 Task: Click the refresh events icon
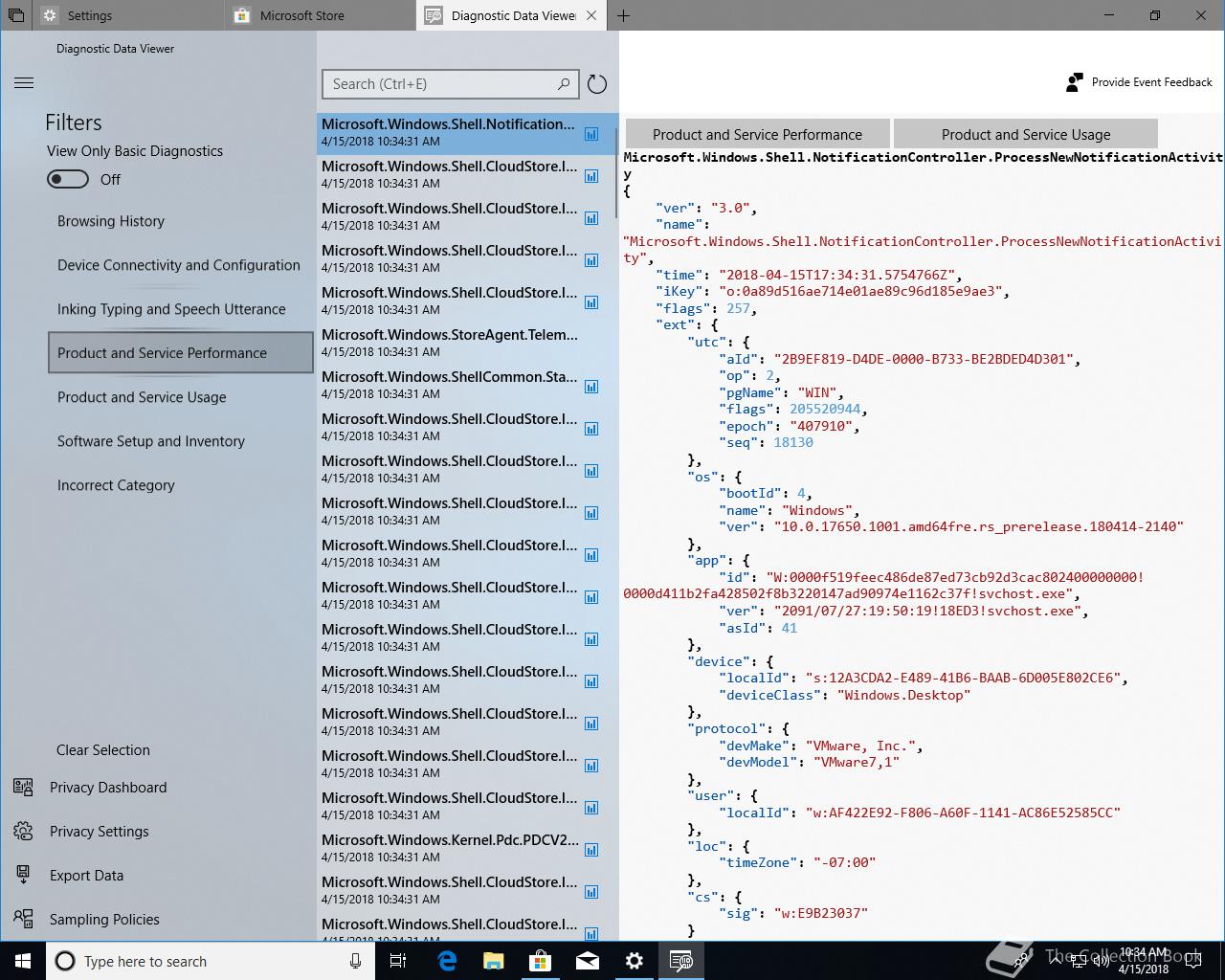597,84
